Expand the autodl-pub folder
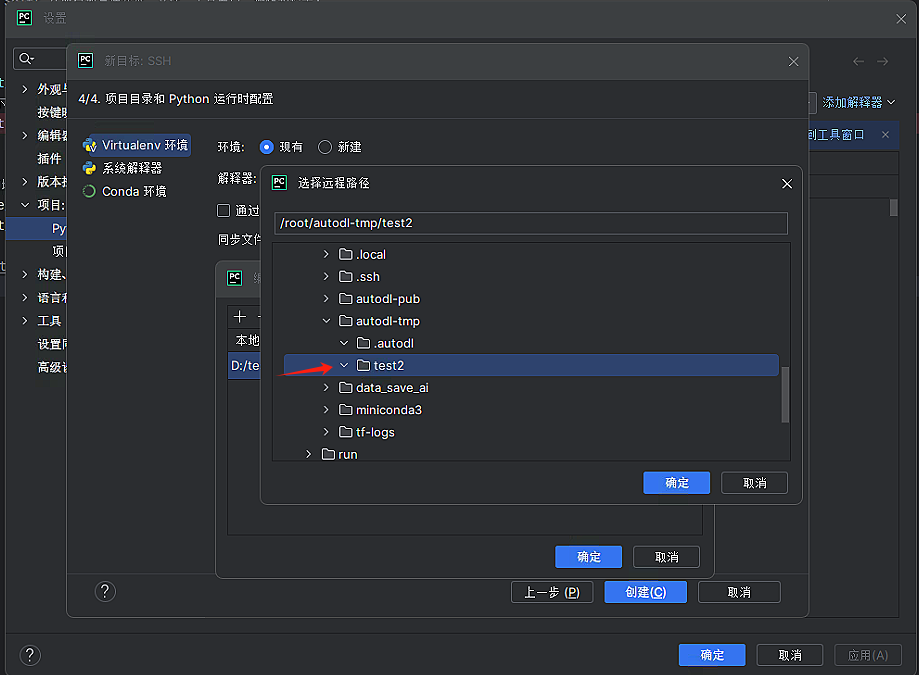 point(326,299)
